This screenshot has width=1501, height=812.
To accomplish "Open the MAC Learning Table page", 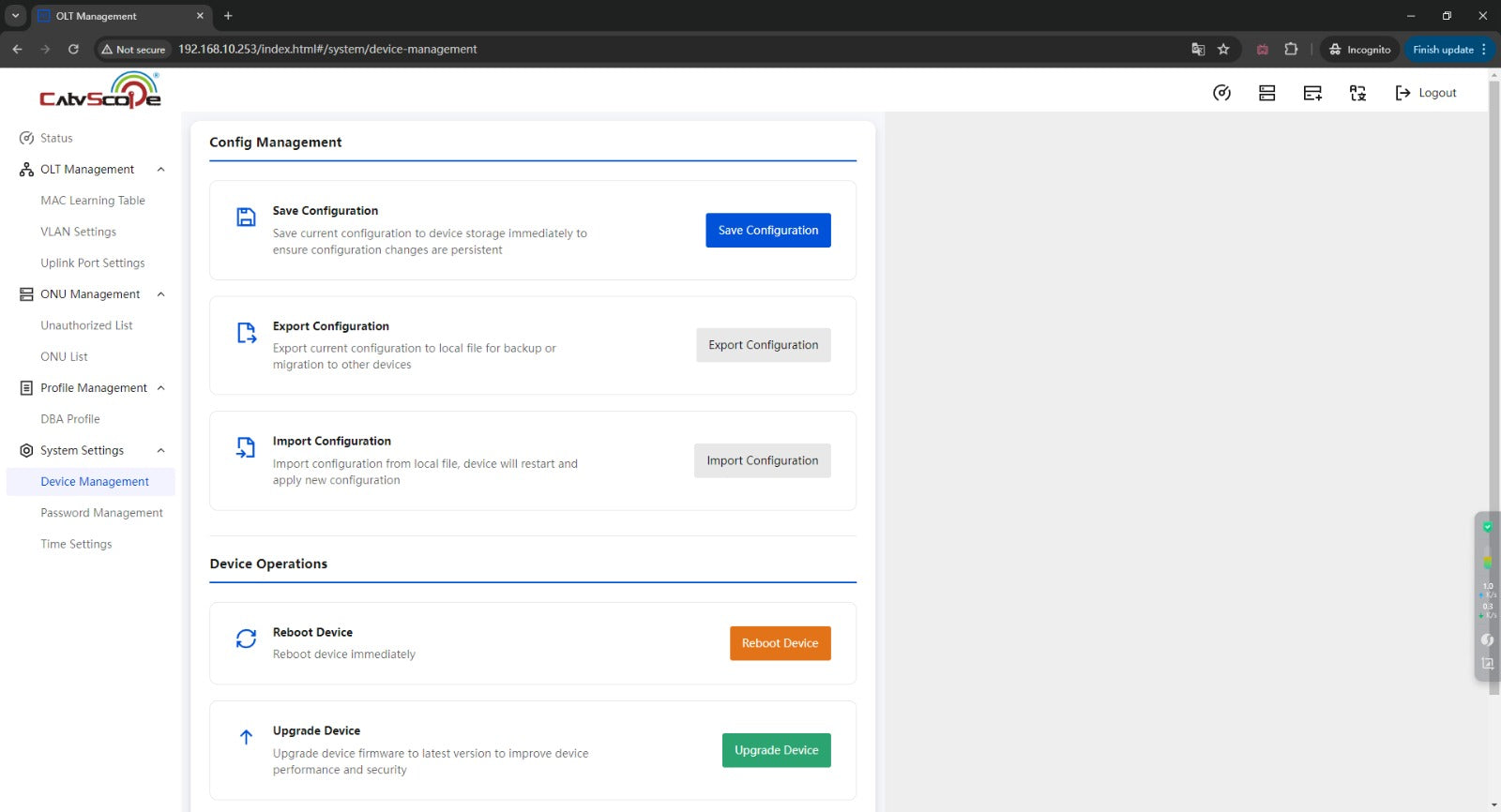I will (x=93, y=201).
